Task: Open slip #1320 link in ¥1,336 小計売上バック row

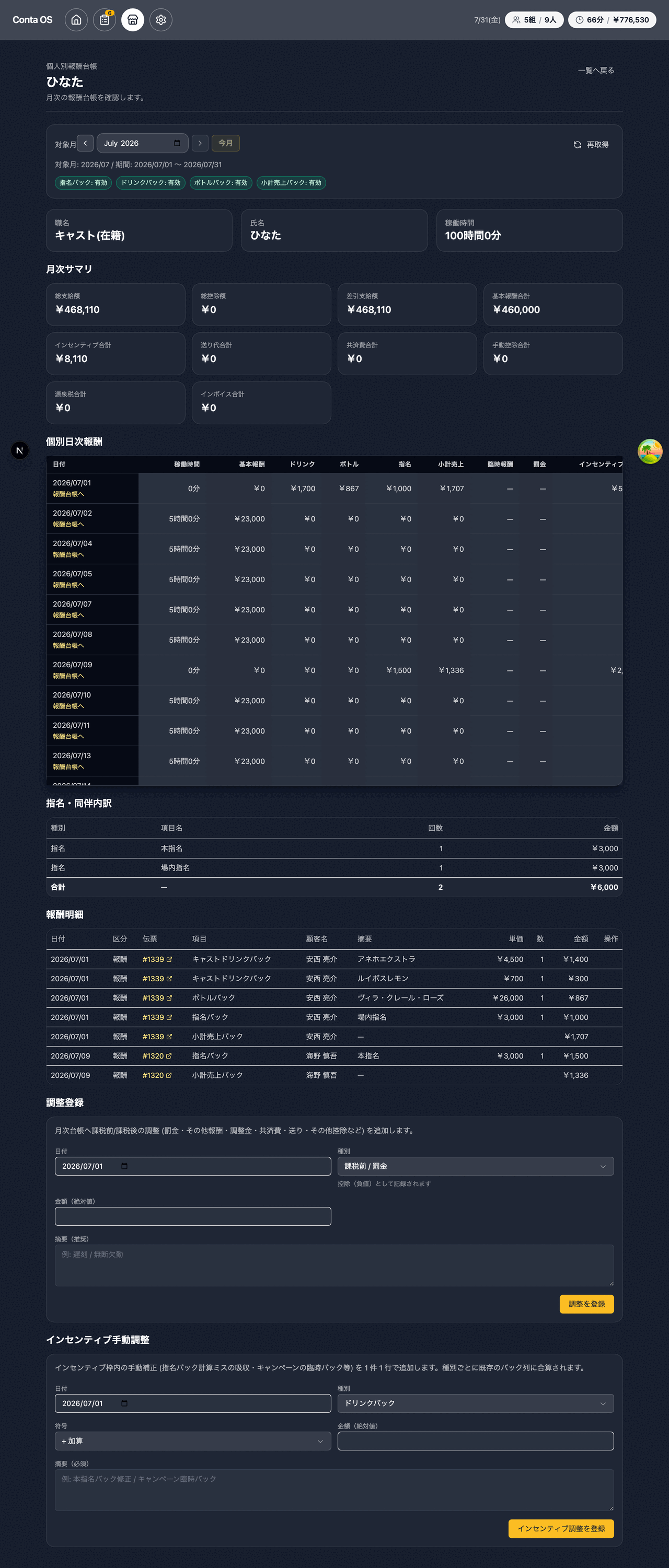Action: tap(157, 1076)
